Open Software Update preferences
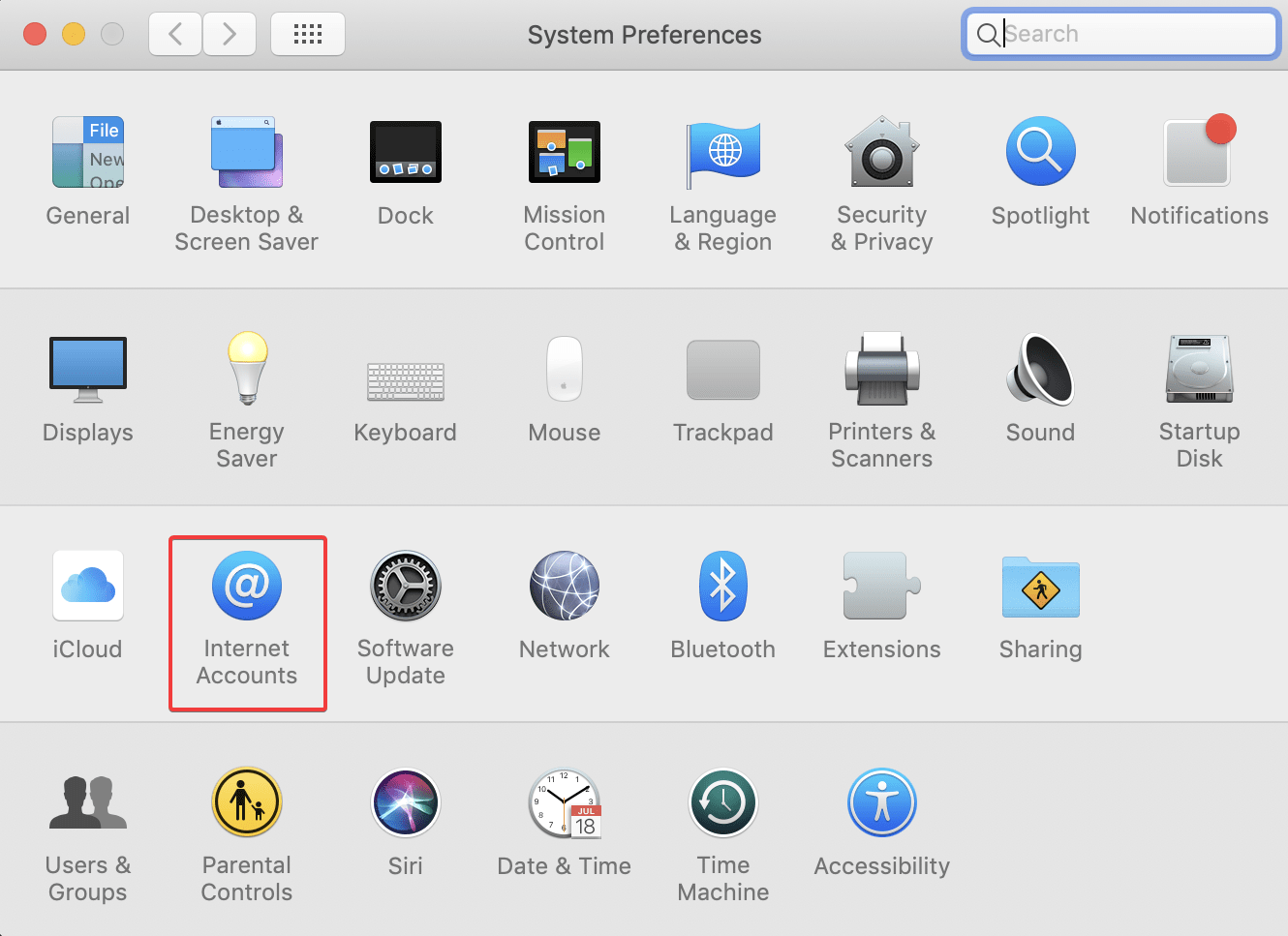This screenshot has width=1288, height=936. click(405, 615)
